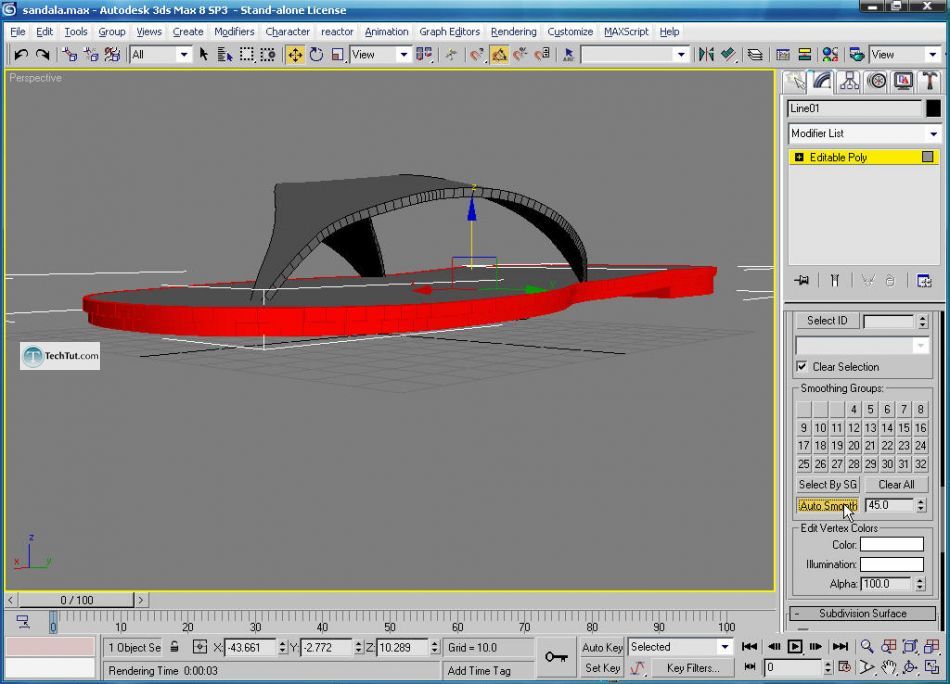
Task: Open the Selected key target dropdown
Action: tap(680, 647)
